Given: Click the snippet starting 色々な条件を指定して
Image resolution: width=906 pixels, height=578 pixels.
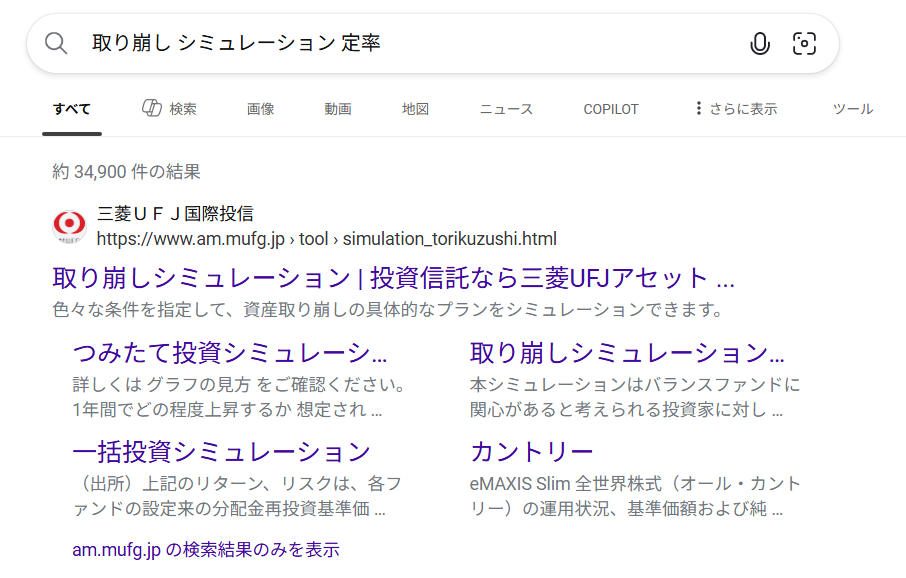Looking at the screenshot, I should [388, 310].
